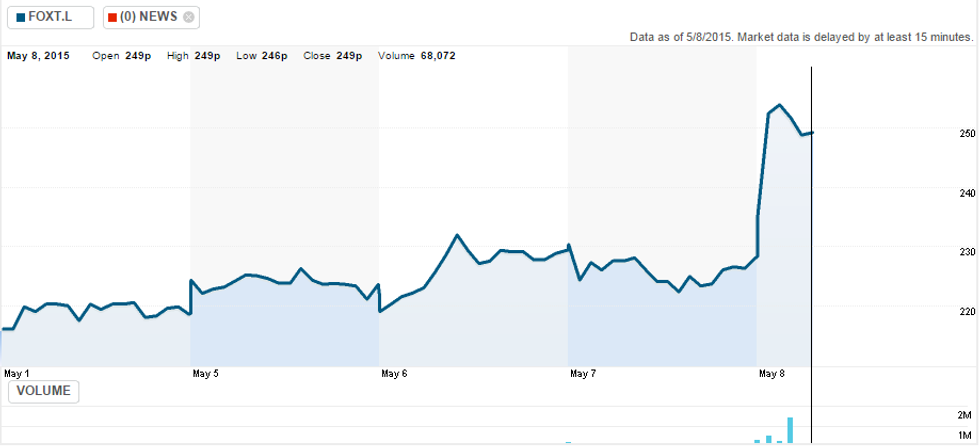Viewport: 980px width, 446px height.
Task: Click the May 8, 2015 date readout
Action: pos(39,56)
